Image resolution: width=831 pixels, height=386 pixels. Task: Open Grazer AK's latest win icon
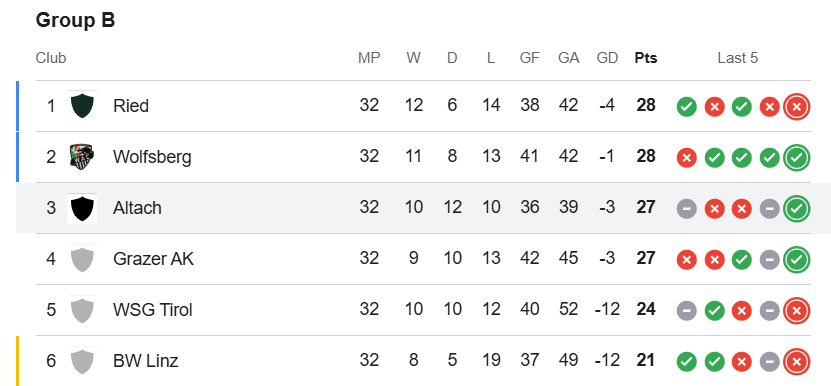pyautogui.click(x=797, y=260)
